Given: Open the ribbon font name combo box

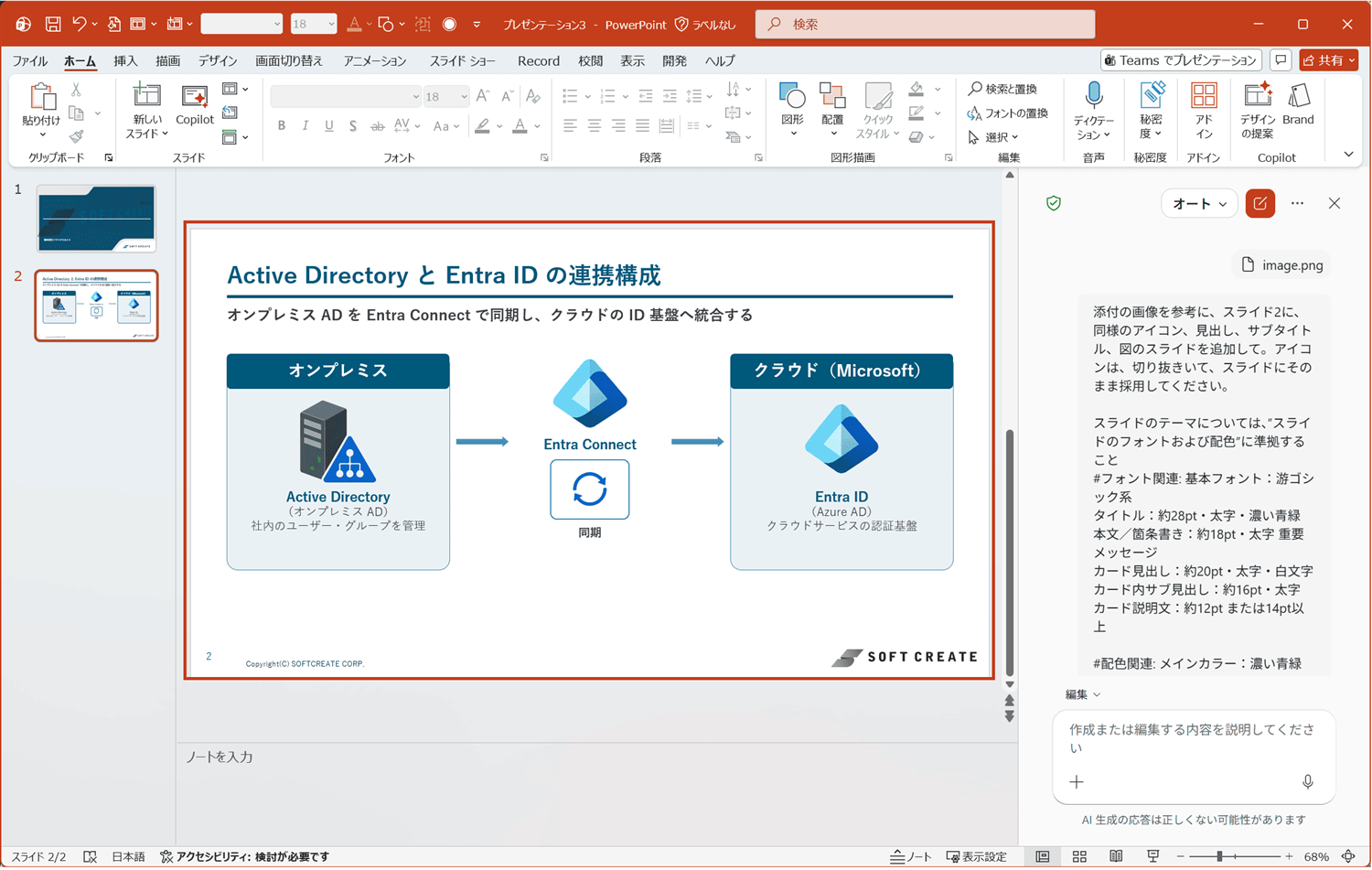Looking at the screenshot, I should [346, 96].
